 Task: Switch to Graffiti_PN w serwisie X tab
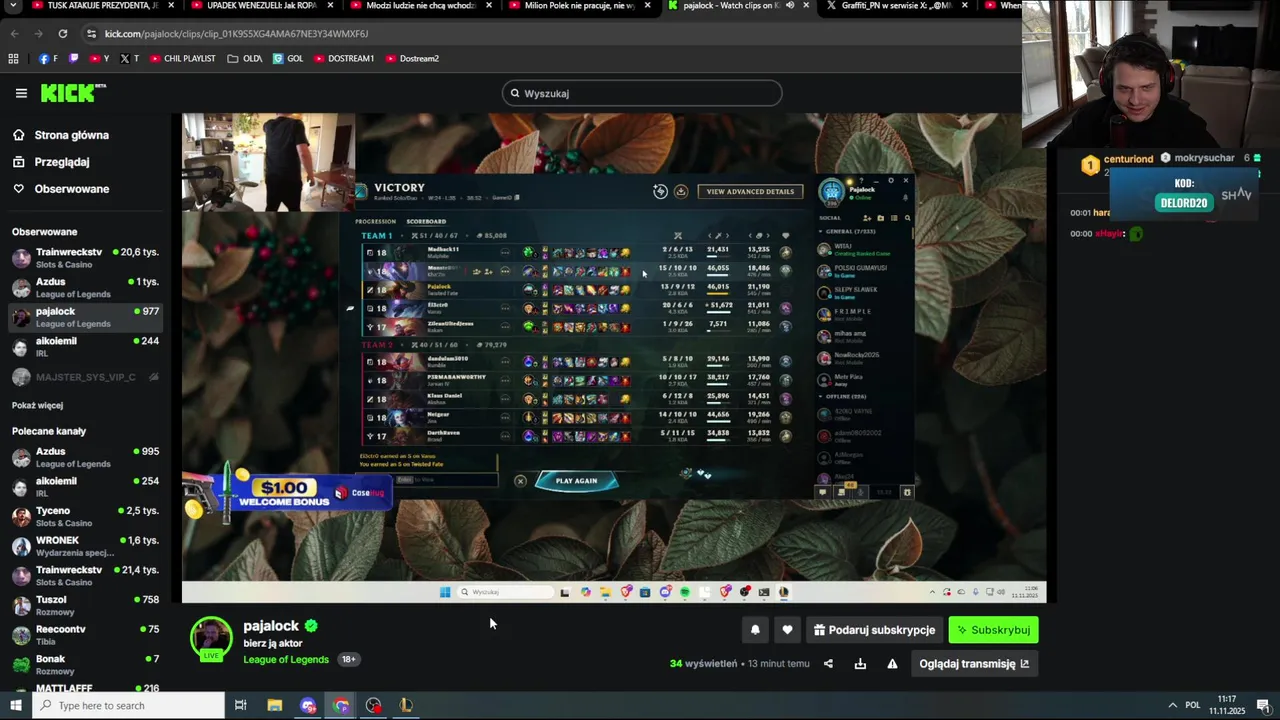pyautogui.click(x=895, y=5)
